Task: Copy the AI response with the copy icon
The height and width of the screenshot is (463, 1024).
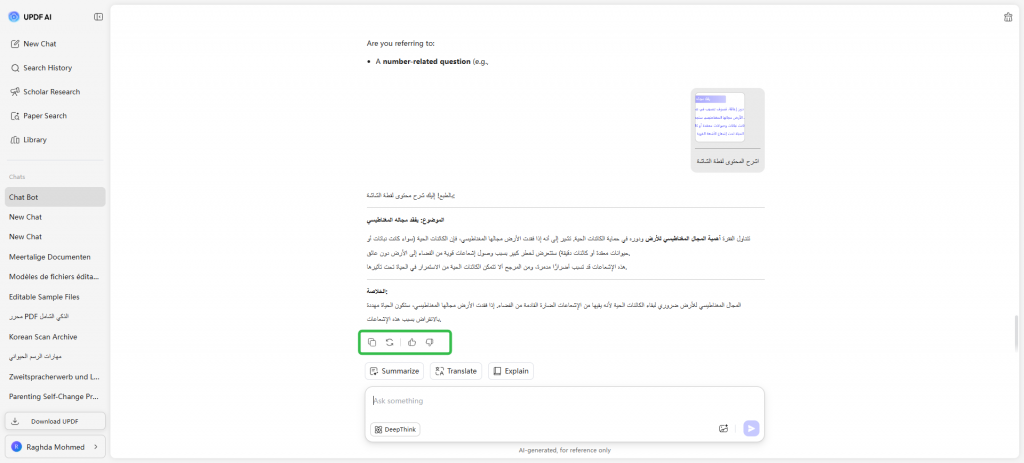Action: (x=372, y=342)
